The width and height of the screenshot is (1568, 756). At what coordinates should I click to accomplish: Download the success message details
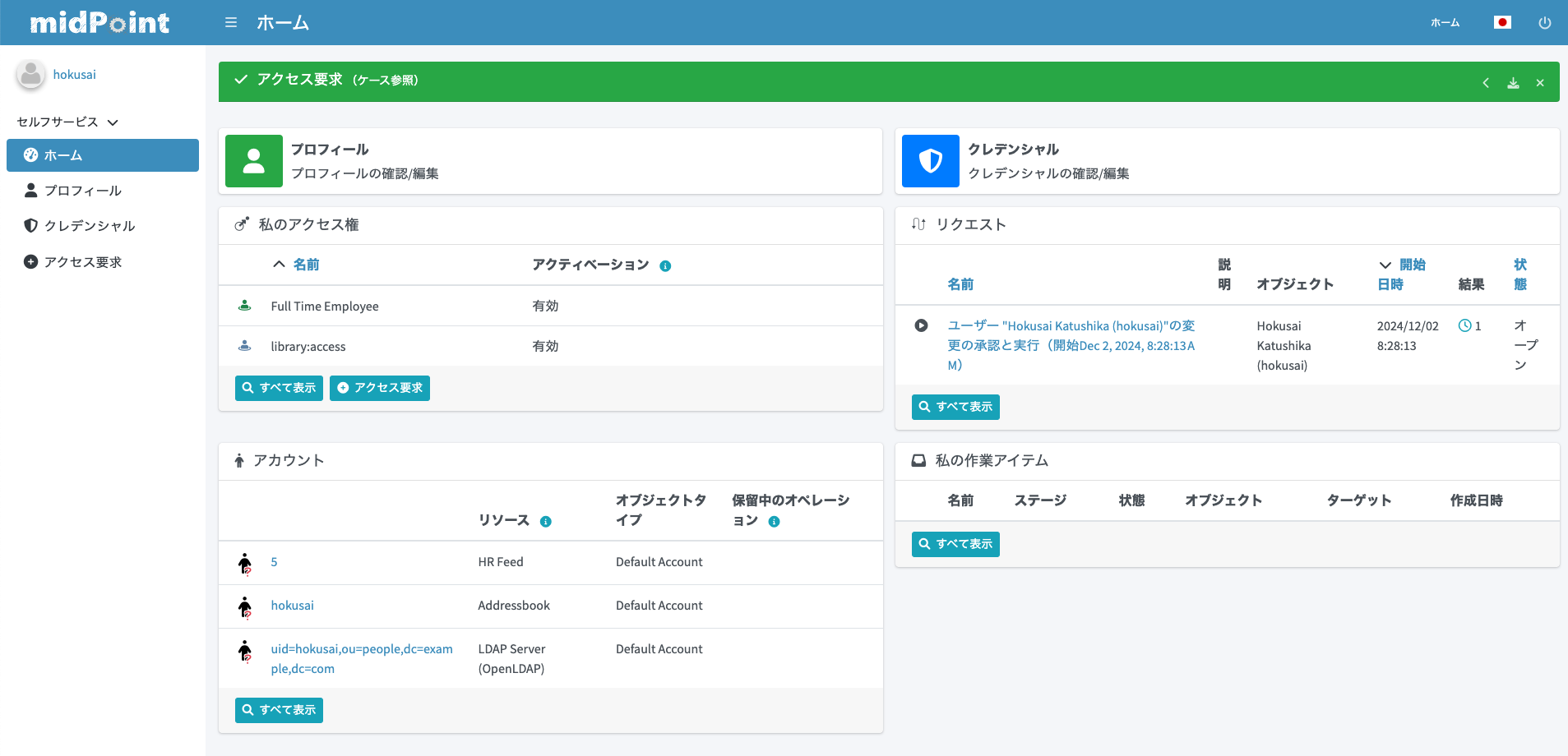pos(1513,83)
